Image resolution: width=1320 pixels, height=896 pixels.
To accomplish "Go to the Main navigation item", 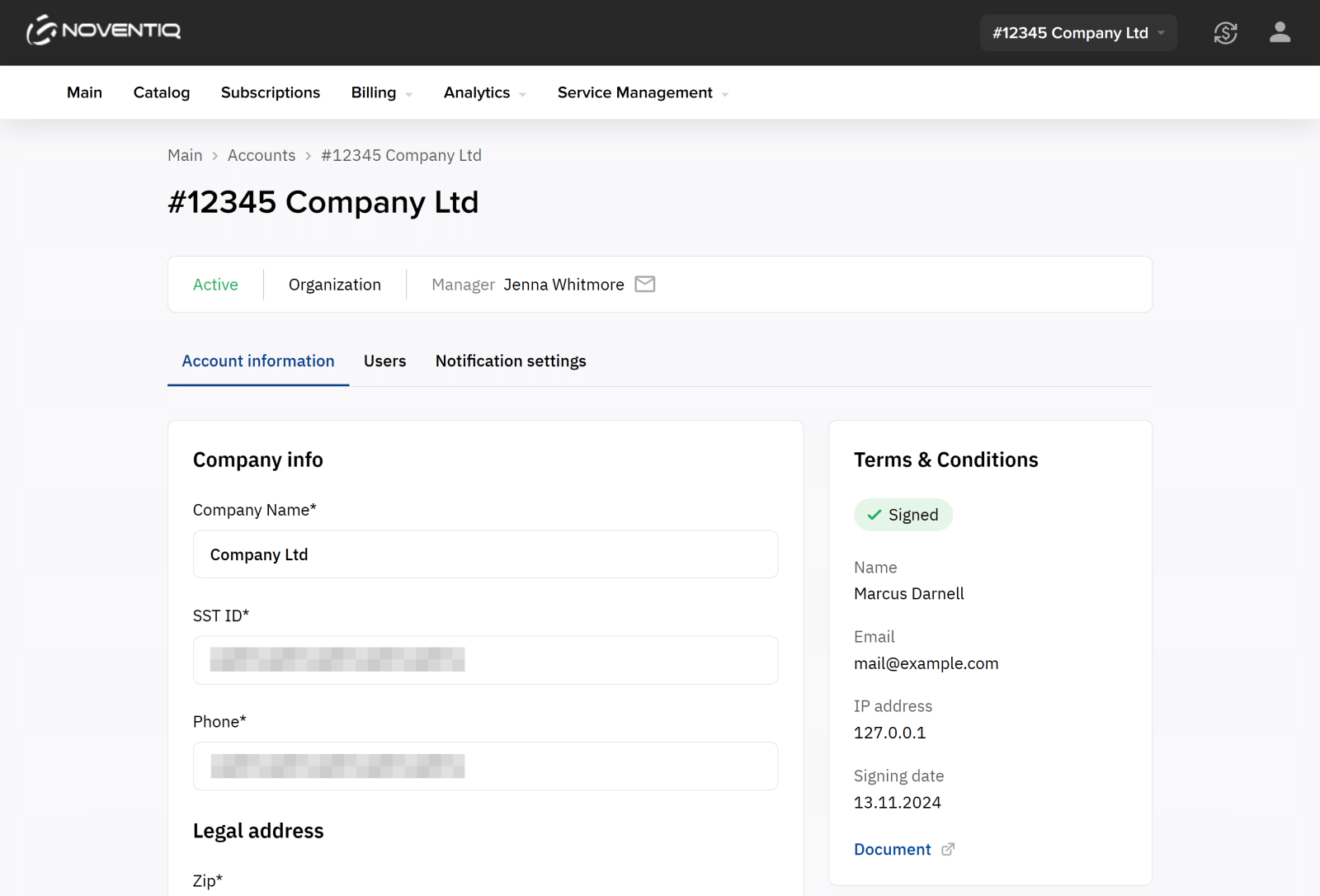I will click(84, 93).
